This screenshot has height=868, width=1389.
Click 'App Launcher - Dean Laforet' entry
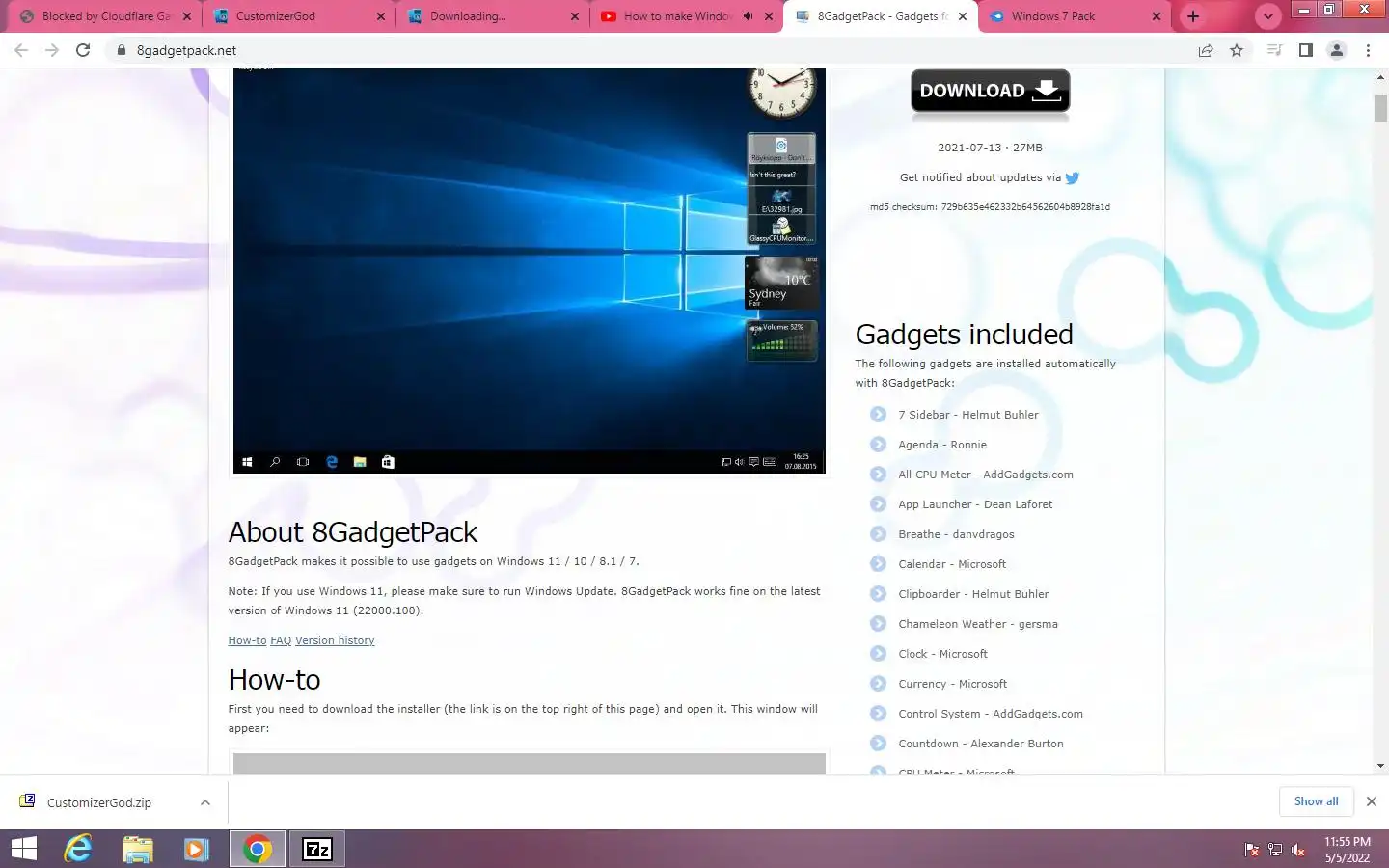coord(975,504)
